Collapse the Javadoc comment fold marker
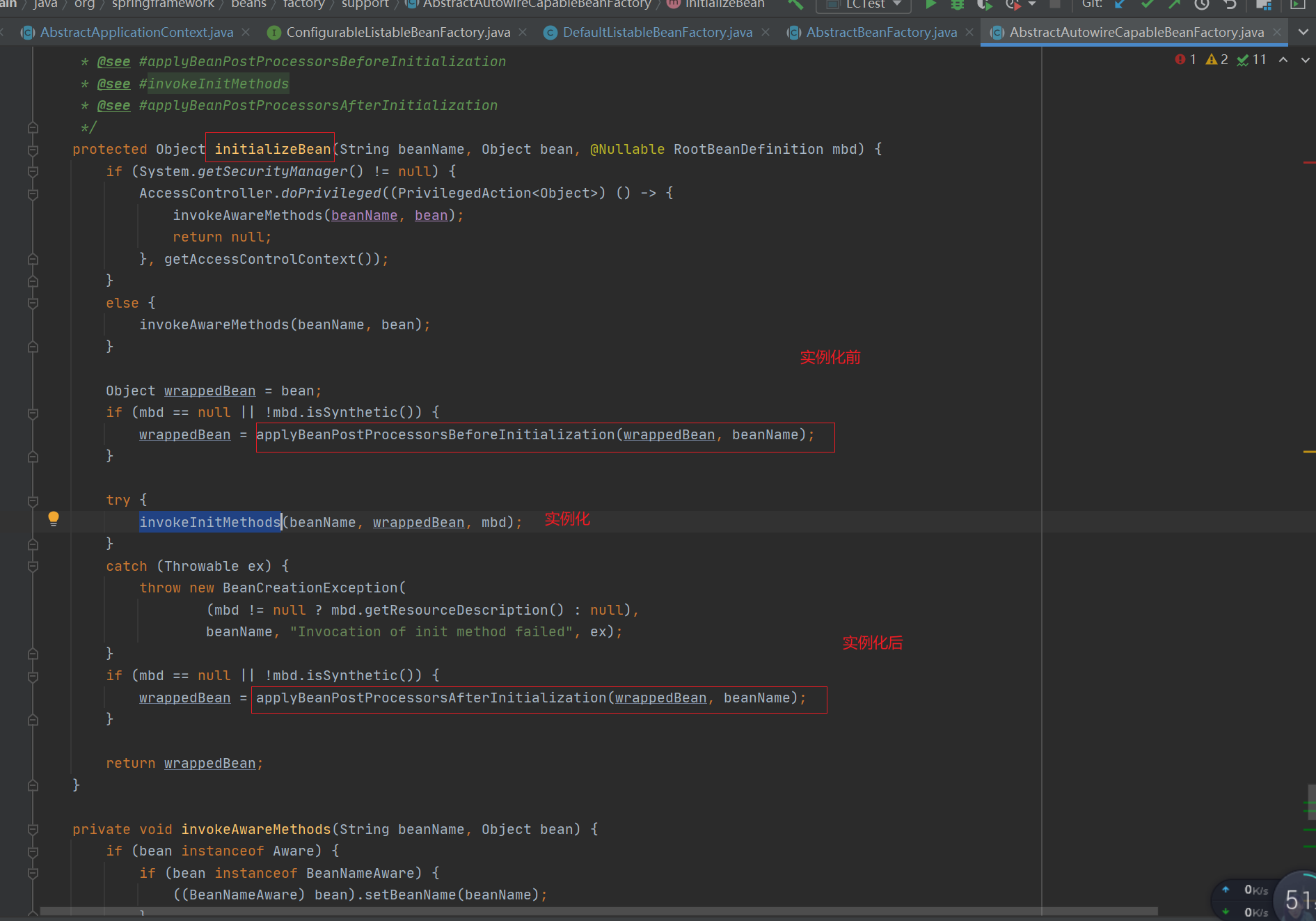The image size is (1316, 921). 33,128
